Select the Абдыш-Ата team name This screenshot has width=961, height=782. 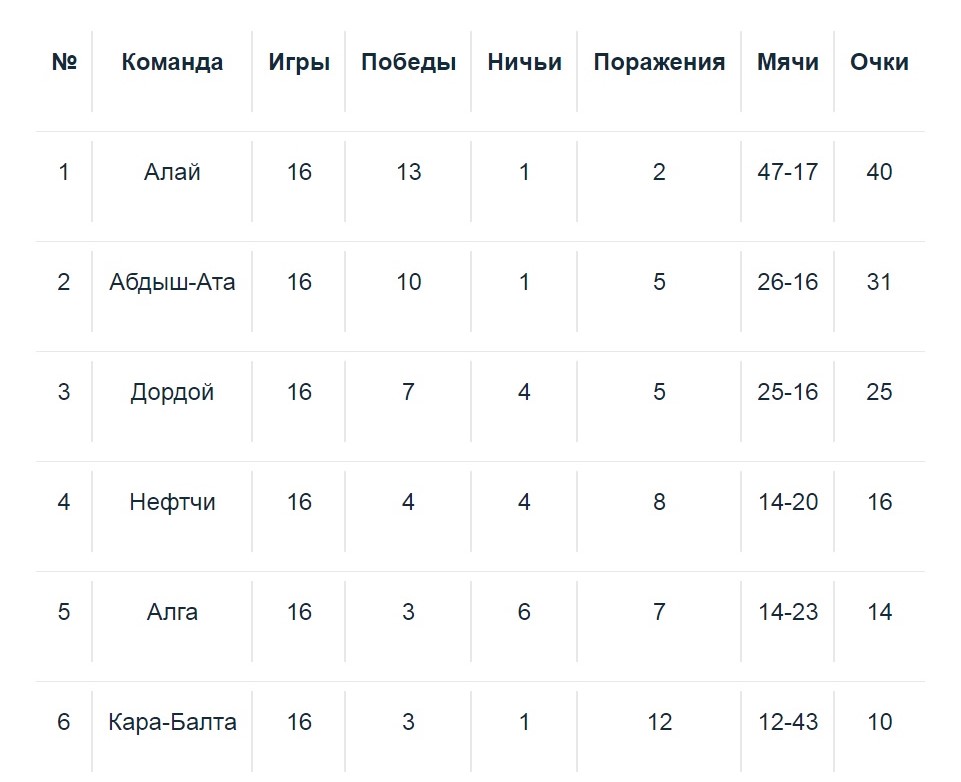172,282
